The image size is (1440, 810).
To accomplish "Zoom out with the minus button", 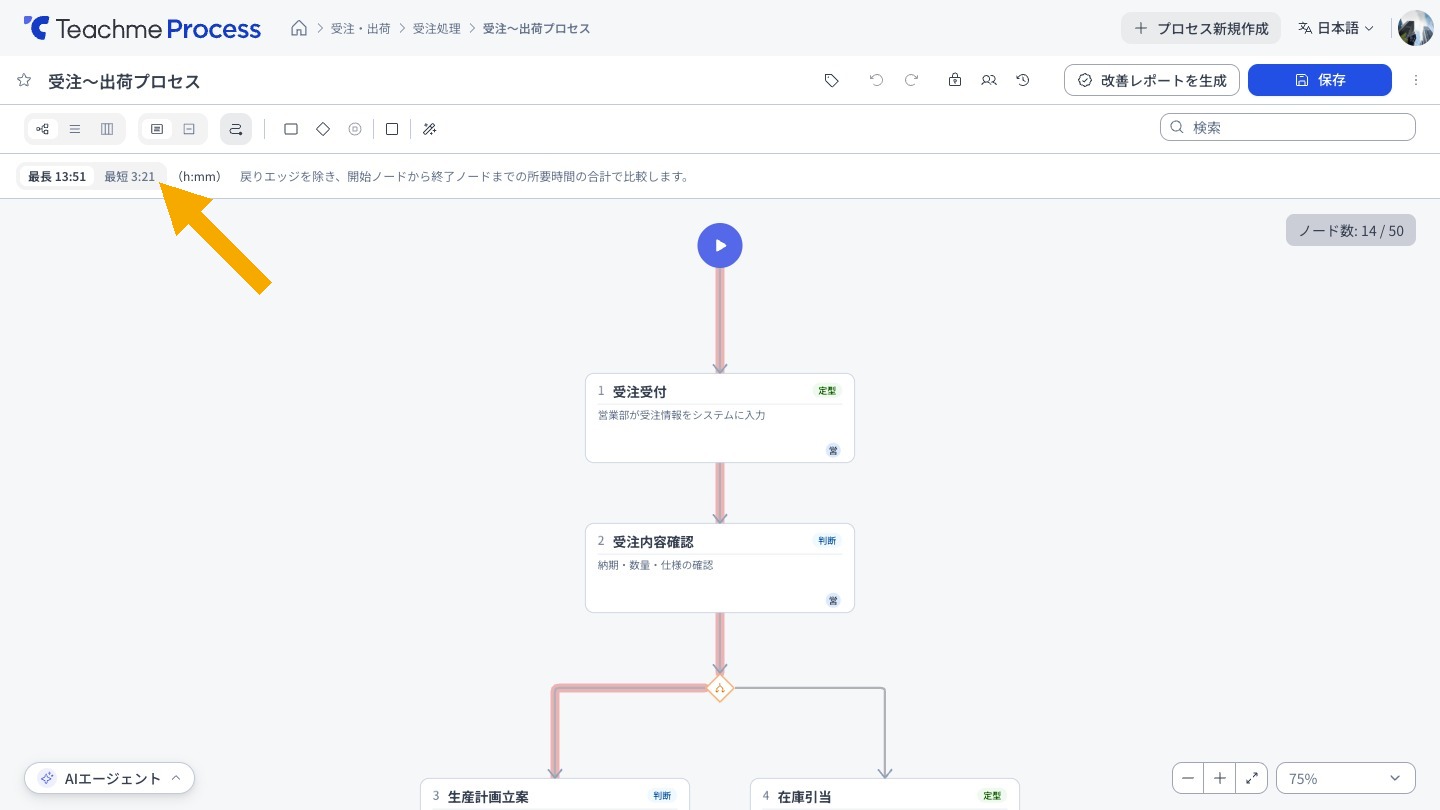I will pyautogui.click(x=1189, y=778).
